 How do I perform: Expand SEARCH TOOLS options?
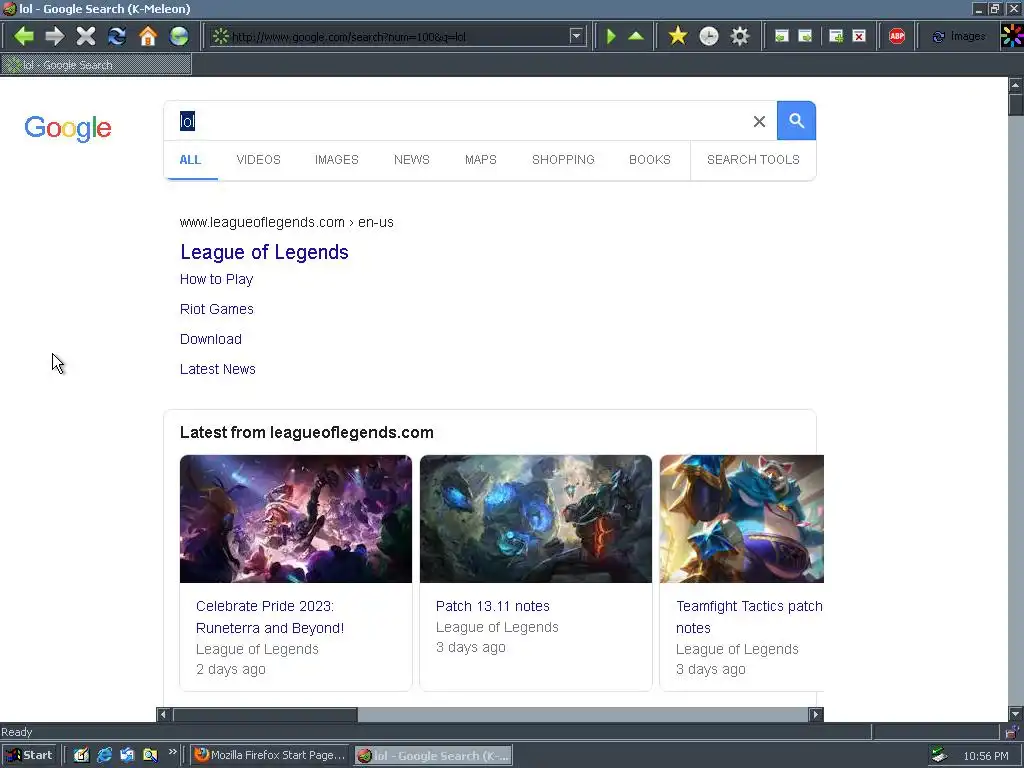[753, 160]
